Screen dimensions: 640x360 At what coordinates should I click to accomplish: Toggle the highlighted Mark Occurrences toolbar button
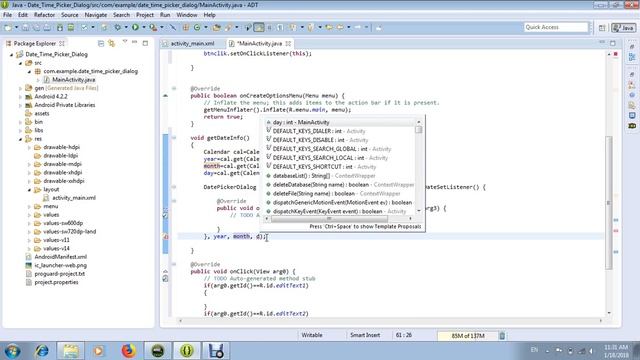coord(258,27)
